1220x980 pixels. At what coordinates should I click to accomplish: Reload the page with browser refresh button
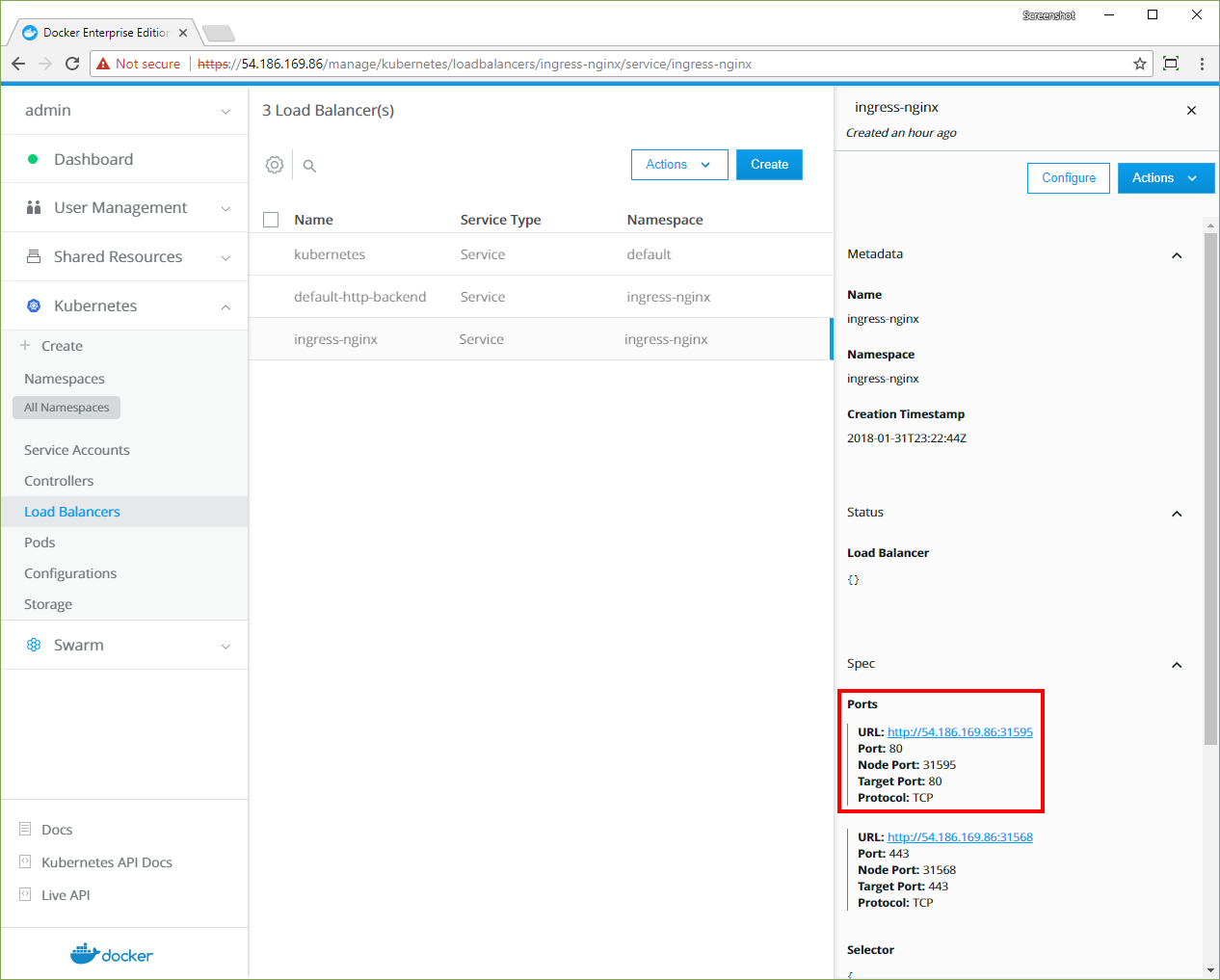click(x=72, y=64)
